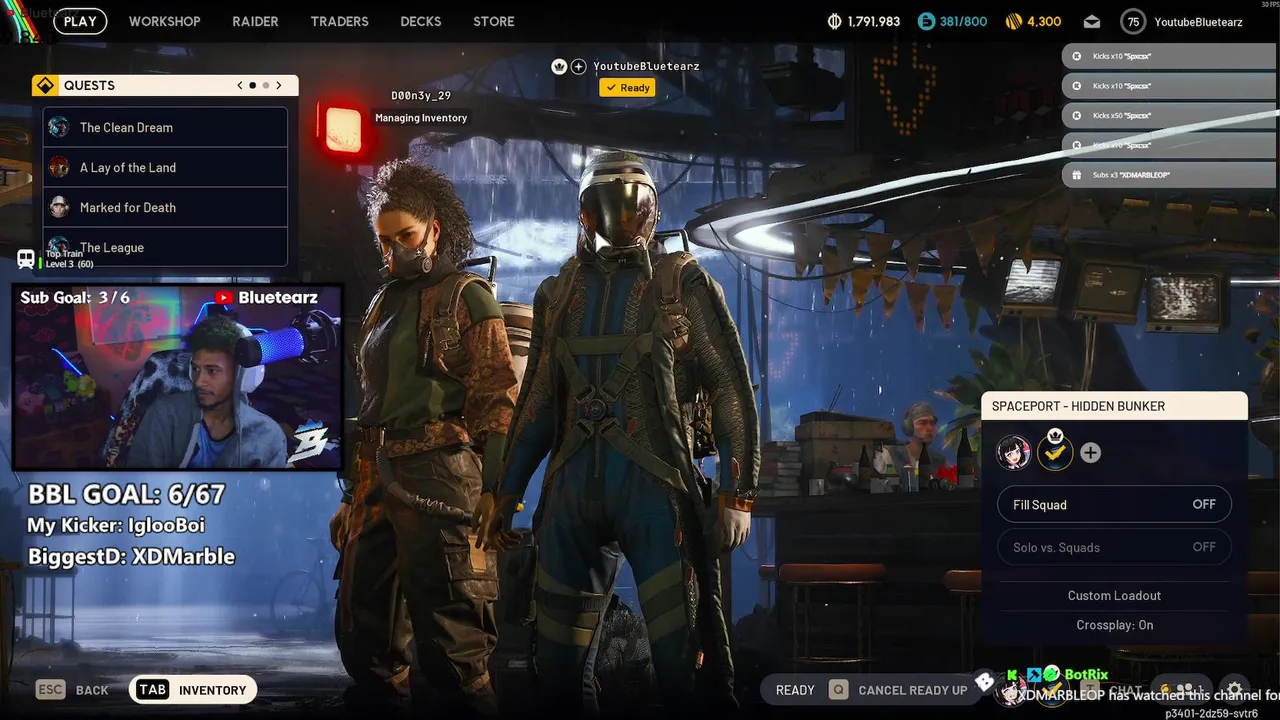Click the plus icon next to YoutubeBluetearz nameplate
The width and height of the screenshot is (1280, 720).
578,66
